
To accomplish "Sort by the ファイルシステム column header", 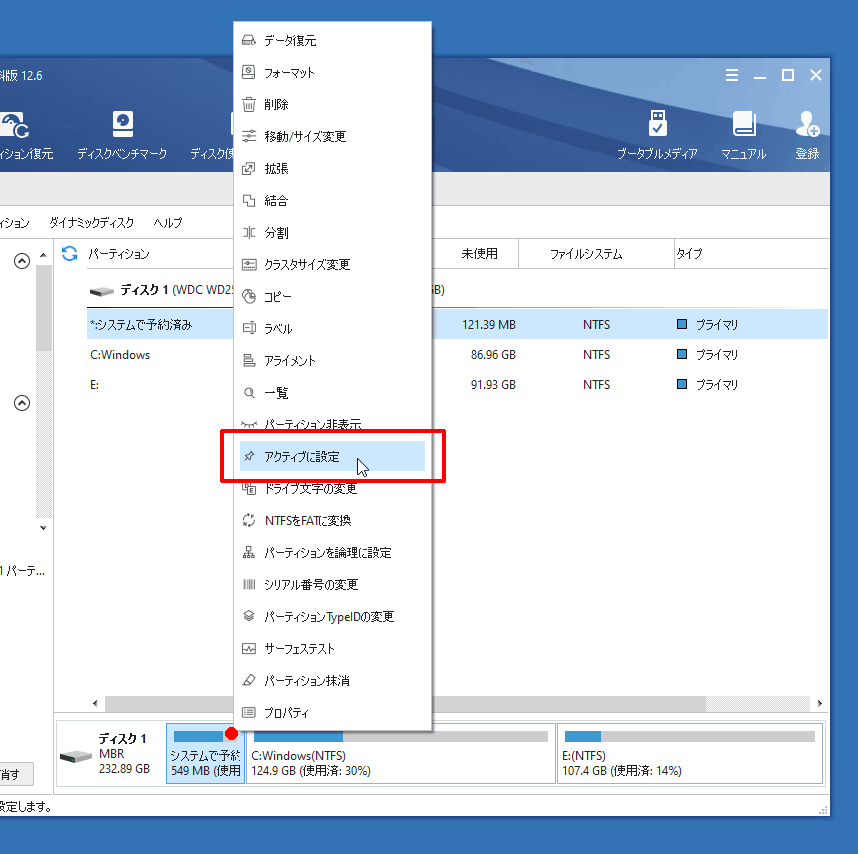I will (586, 254).
